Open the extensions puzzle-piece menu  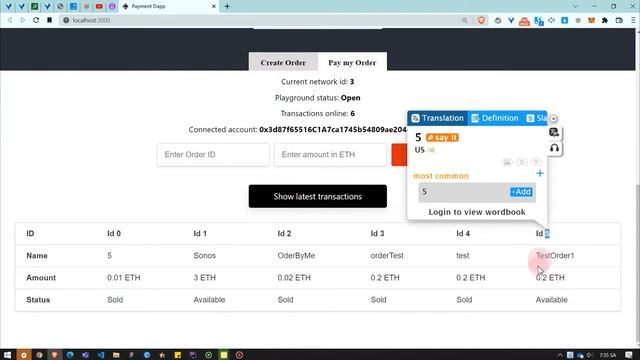tap(605, 20)
